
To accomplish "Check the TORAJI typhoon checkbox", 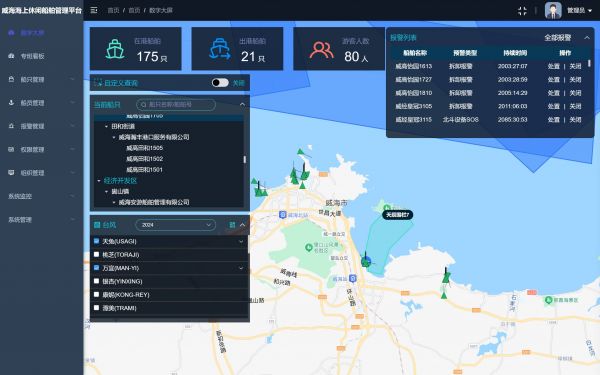I will [x=96, y=254].
